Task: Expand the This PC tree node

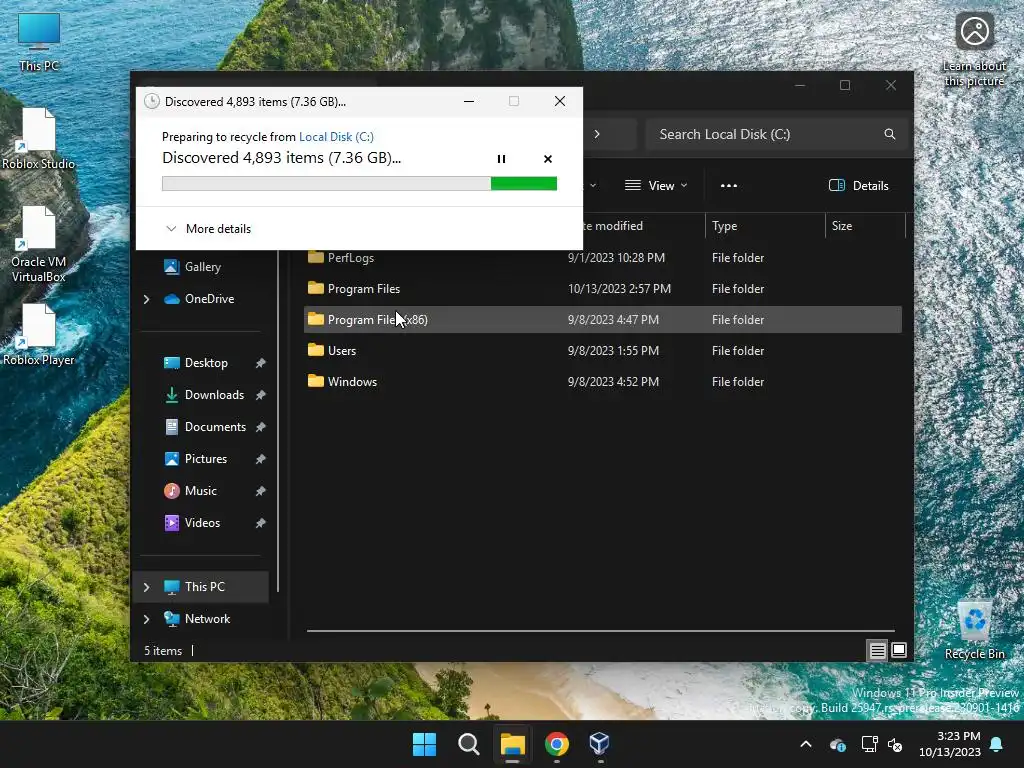Action: click(x=146, y=587)
